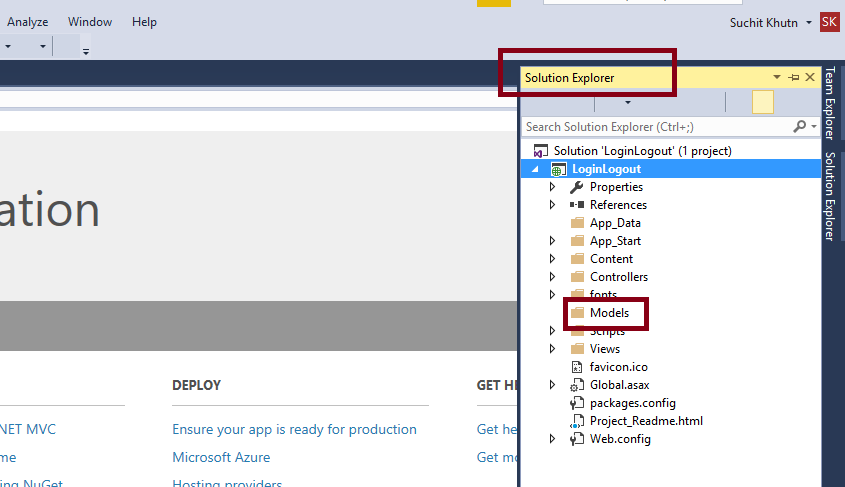The image size is (845, 487).
Task: Click the Global.asax file icon
Action: coord(576,385)
